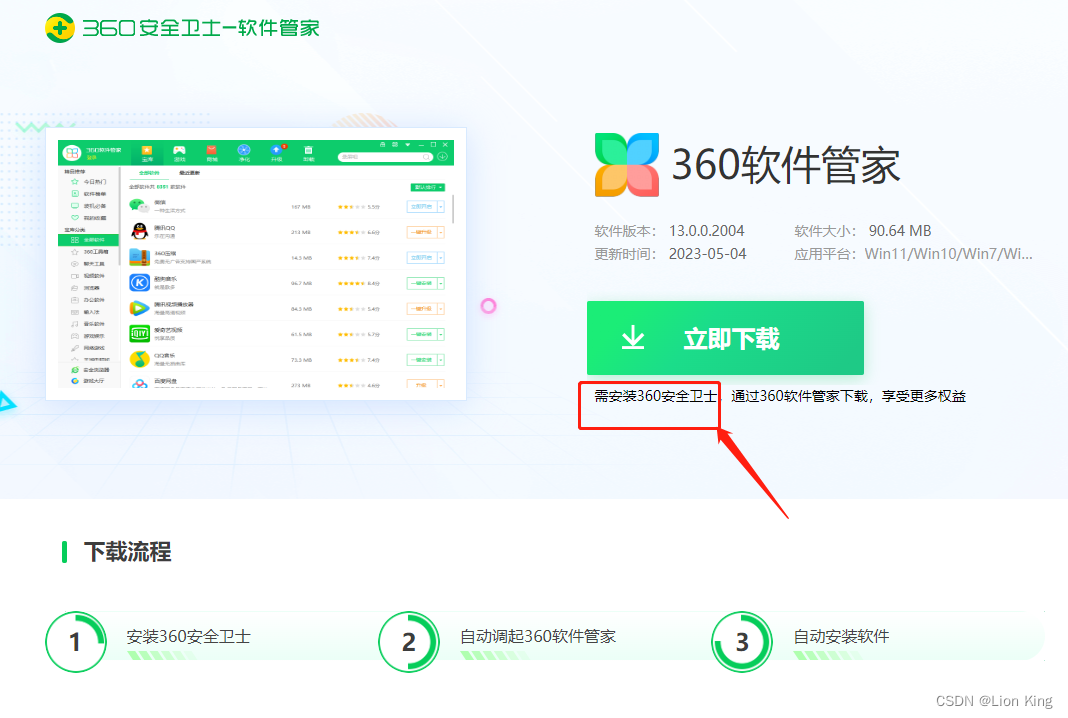
Task: Click the 通过360软件管家下载，享受更多权益 text
Action: 849,396
